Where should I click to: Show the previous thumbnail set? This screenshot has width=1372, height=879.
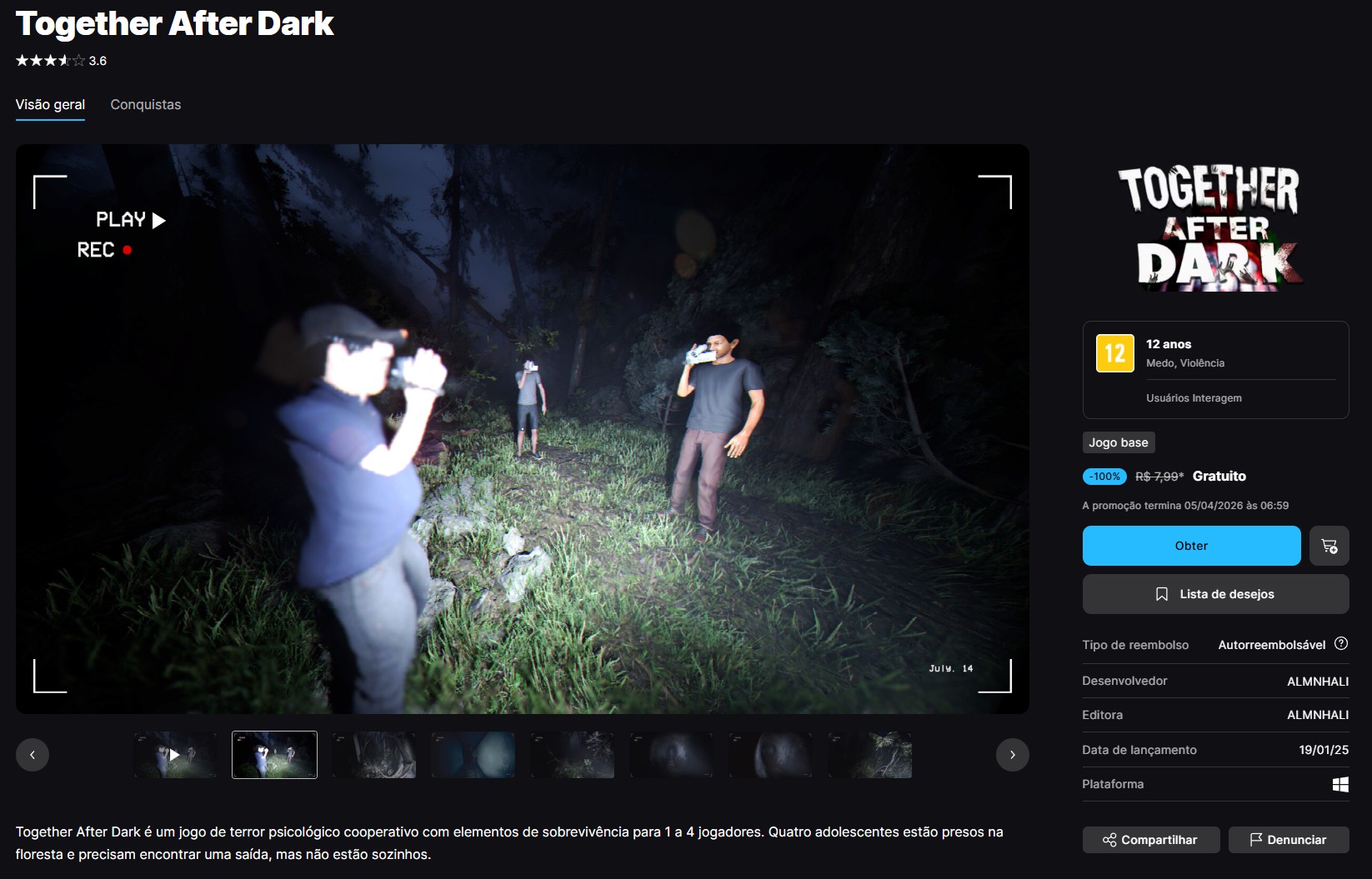(x=33, y=755)
